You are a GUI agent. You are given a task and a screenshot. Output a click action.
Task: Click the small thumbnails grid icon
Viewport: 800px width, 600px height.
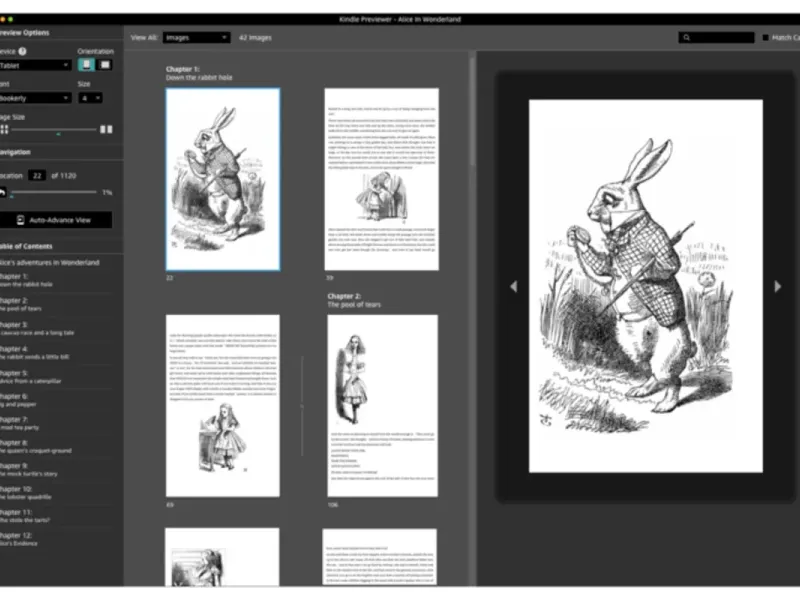click(5, 129)
